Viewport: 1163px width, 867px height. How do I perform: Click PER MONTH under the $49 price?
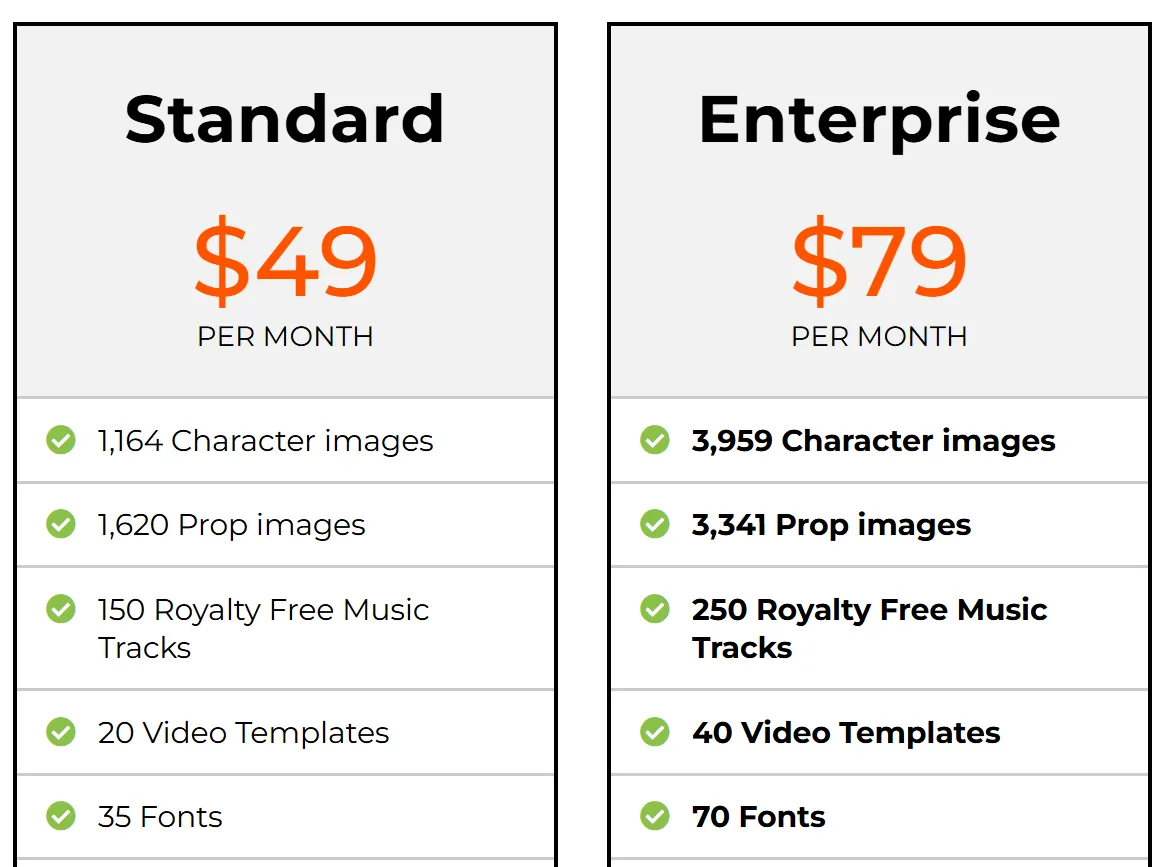[x=285, y=337]
